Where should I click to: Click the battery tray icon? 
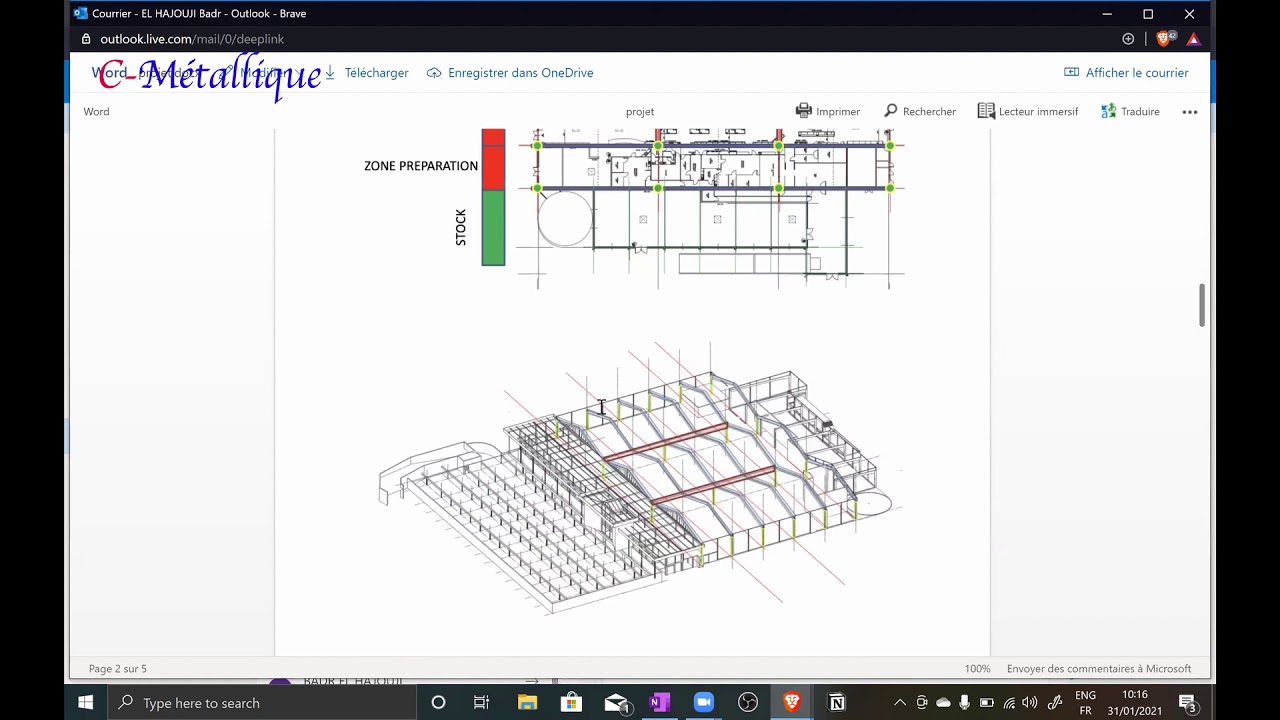(987, 703)
